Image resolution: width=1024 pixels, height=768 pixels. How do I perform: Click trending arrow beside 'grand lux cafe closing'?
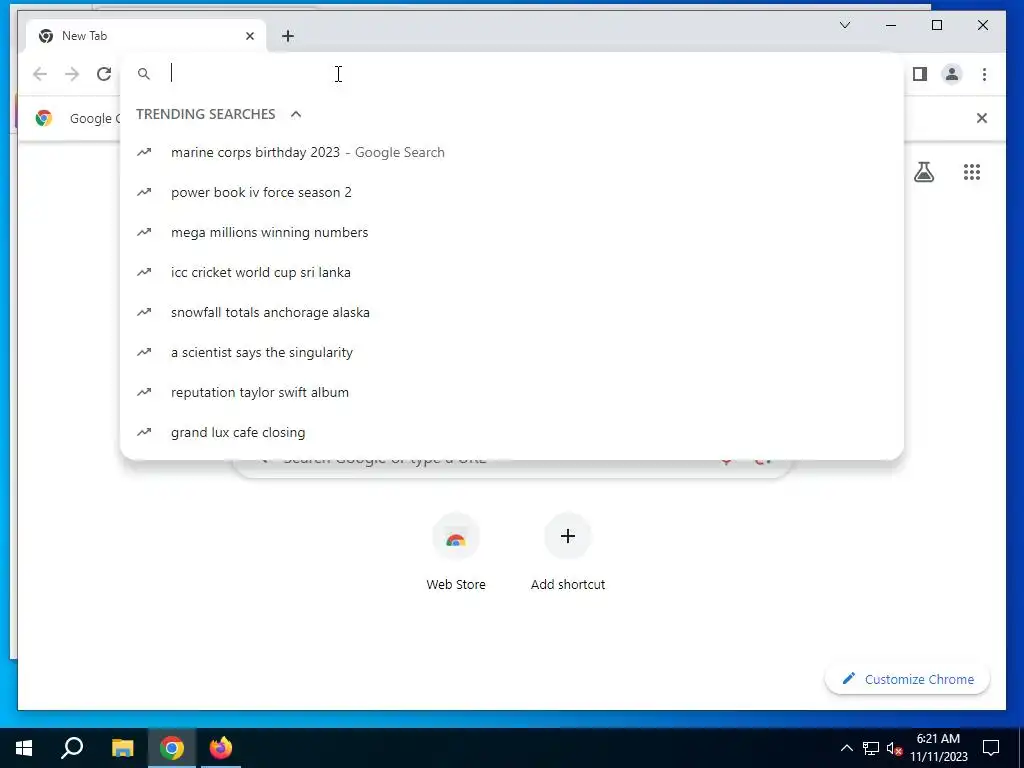(144, 432)
